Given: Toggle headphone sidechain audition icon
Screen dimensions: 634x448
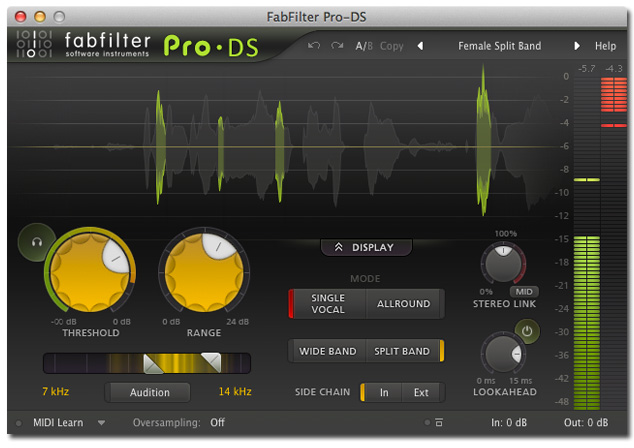Looking at the screenshot, I should coord(37,242).
